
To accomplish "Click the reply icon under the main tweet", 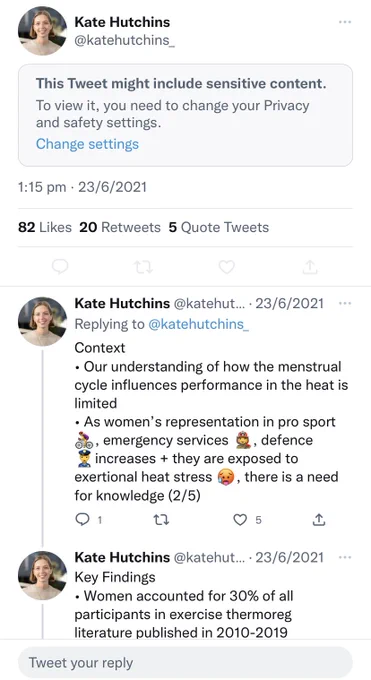I will click(60, 267).
